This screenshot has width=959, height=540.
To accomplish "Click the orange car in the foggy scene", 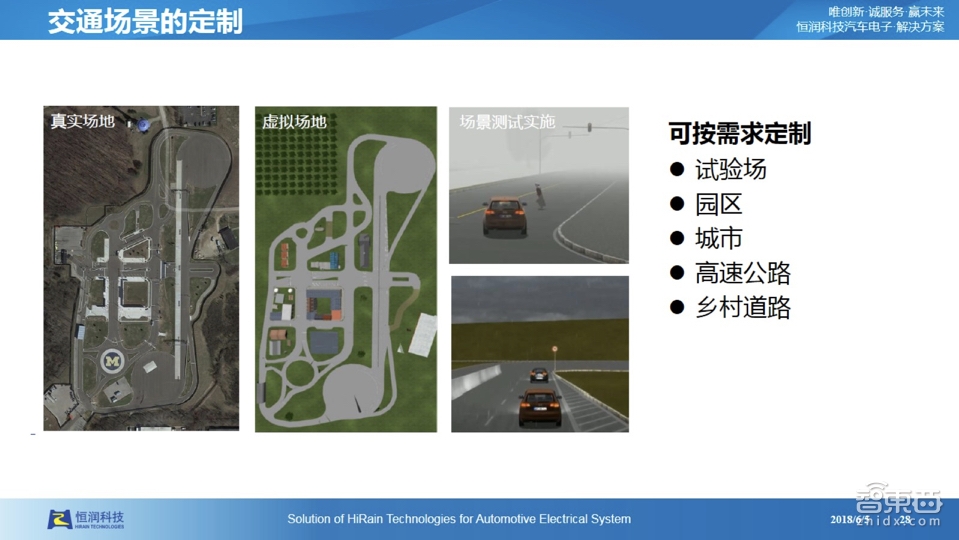I will click(505, 214).
